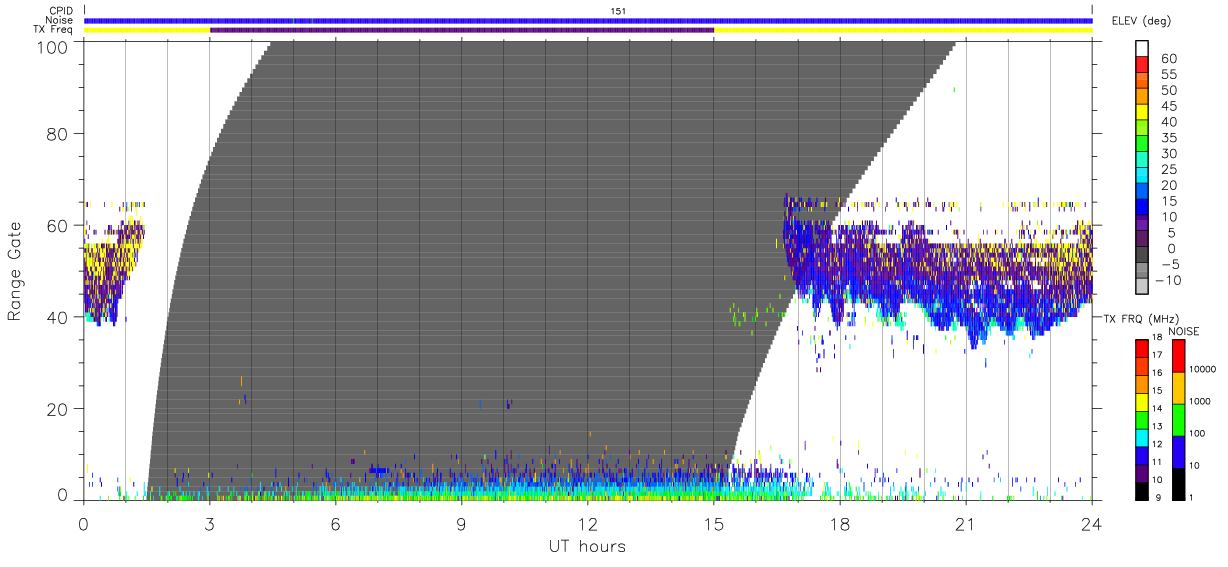Click the 55 label in ELEV legend
This screenshot has width=1228, height=567.
click(x=1168, y=75)
